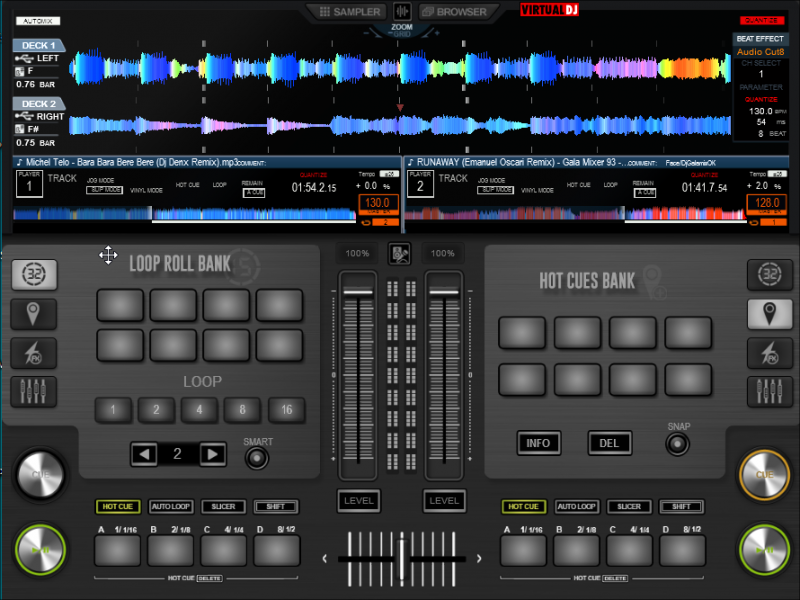The height and width of the screenshot is (600, 800).
Task: Trigger left deck pad D
Action: pyautogui.click(x=277, y=551)
